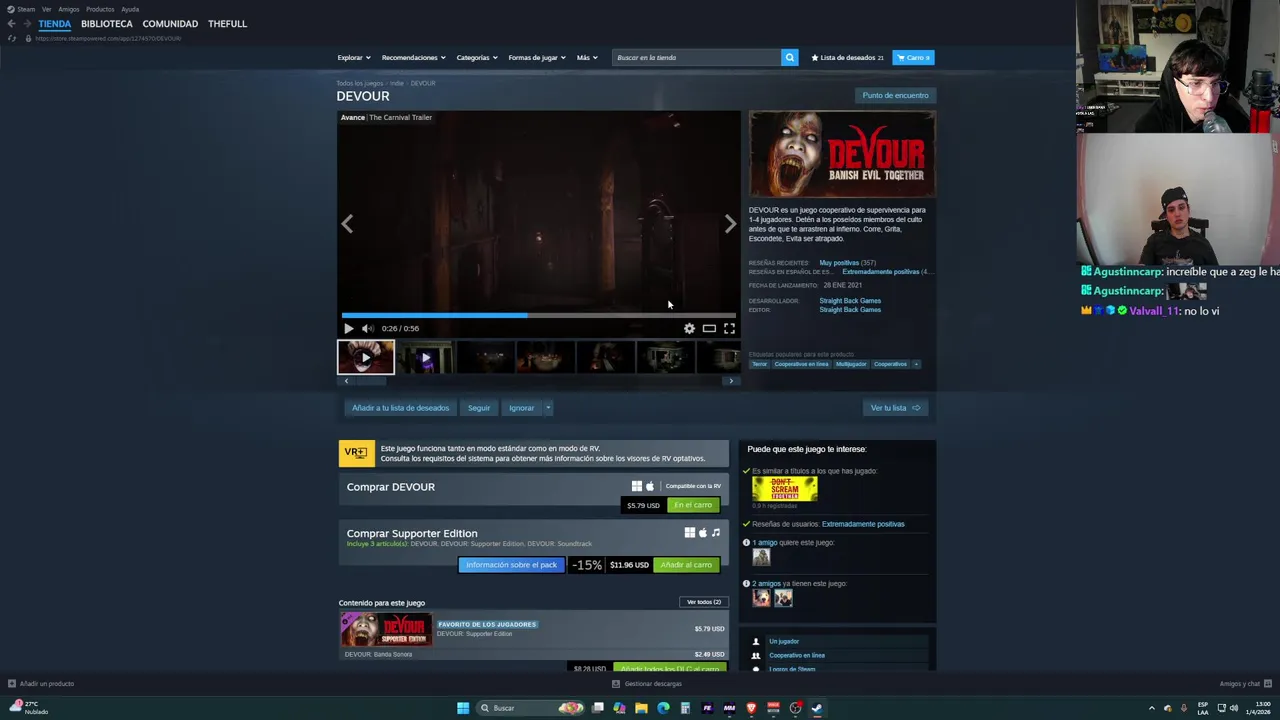Open the wishlist star link
Image resolution: width=1280 pixels, height=720 pixels.
847,57
